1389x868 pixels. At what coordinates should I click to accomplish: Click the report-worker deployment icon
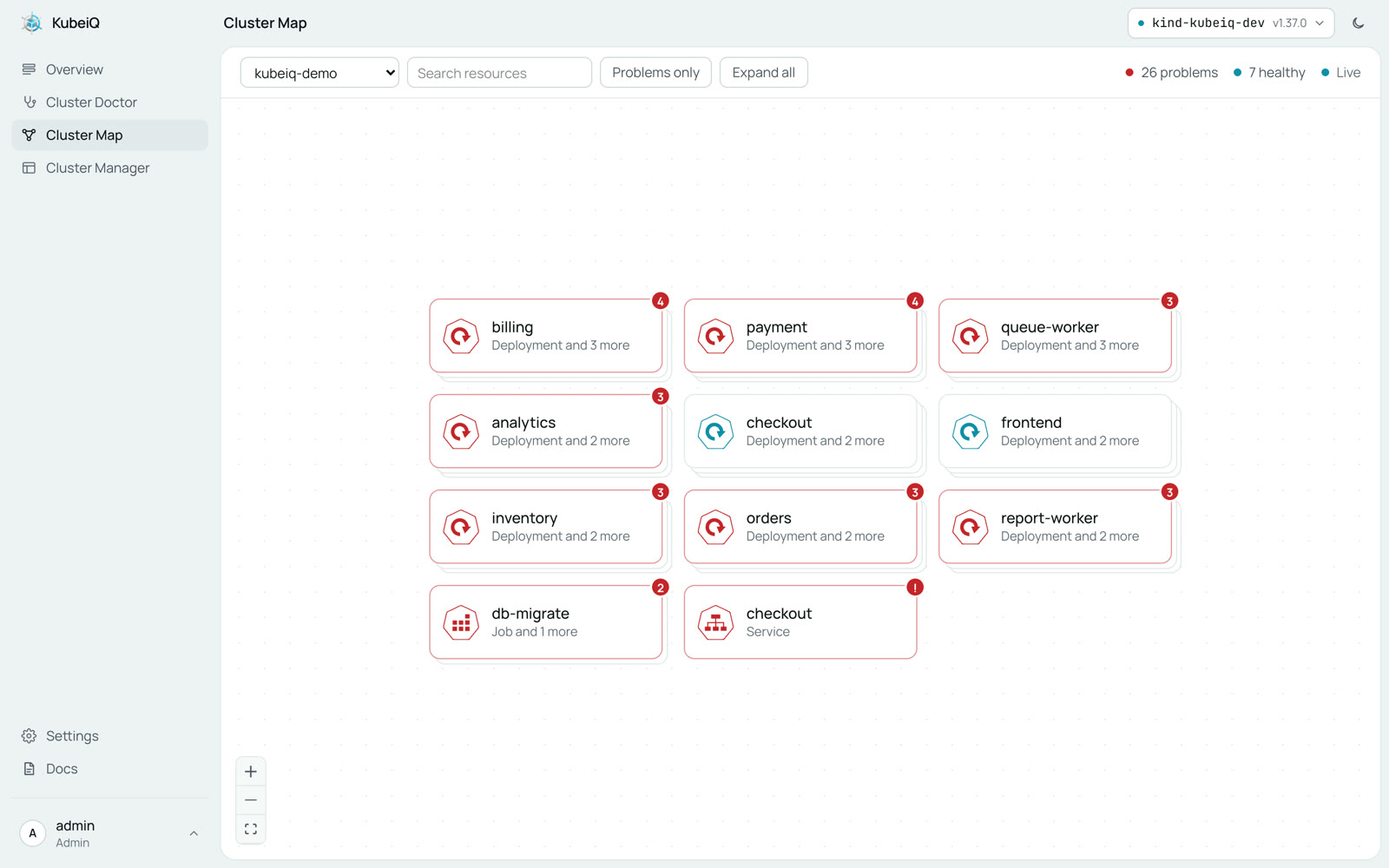[x=970, y=527]
